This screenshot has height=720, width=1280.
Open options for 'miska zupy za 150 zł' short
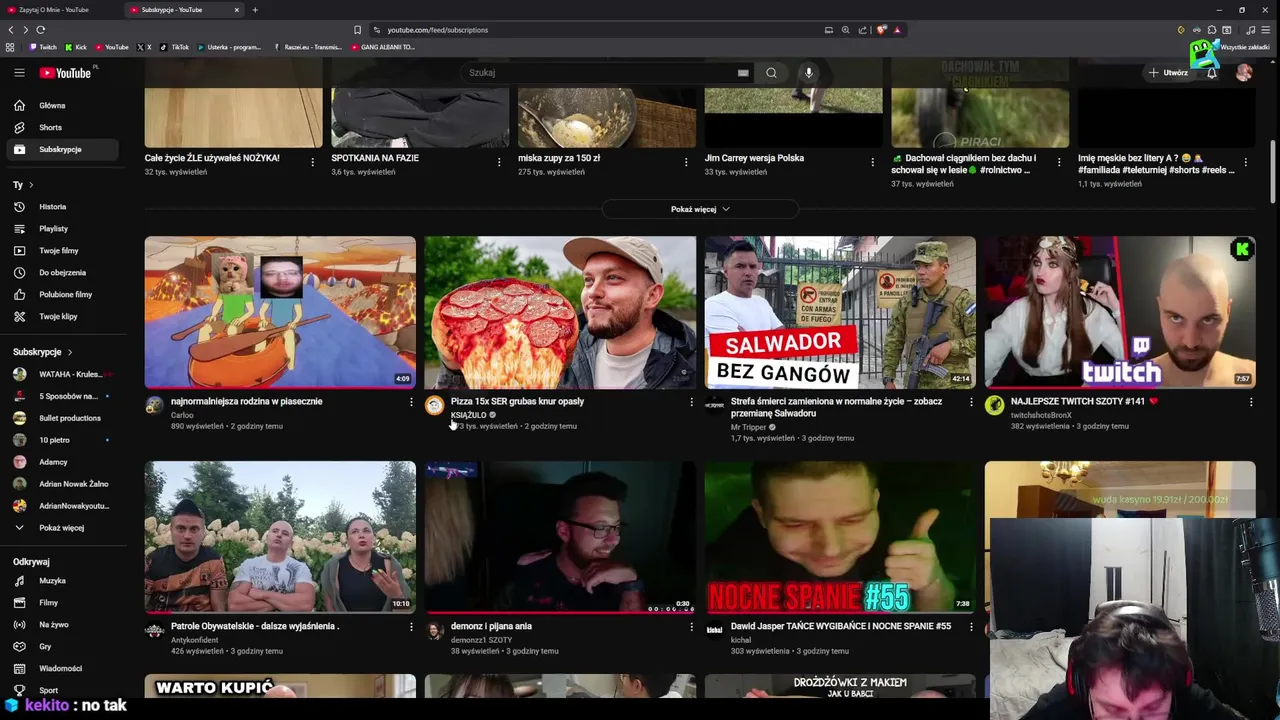tap(686, 162)
